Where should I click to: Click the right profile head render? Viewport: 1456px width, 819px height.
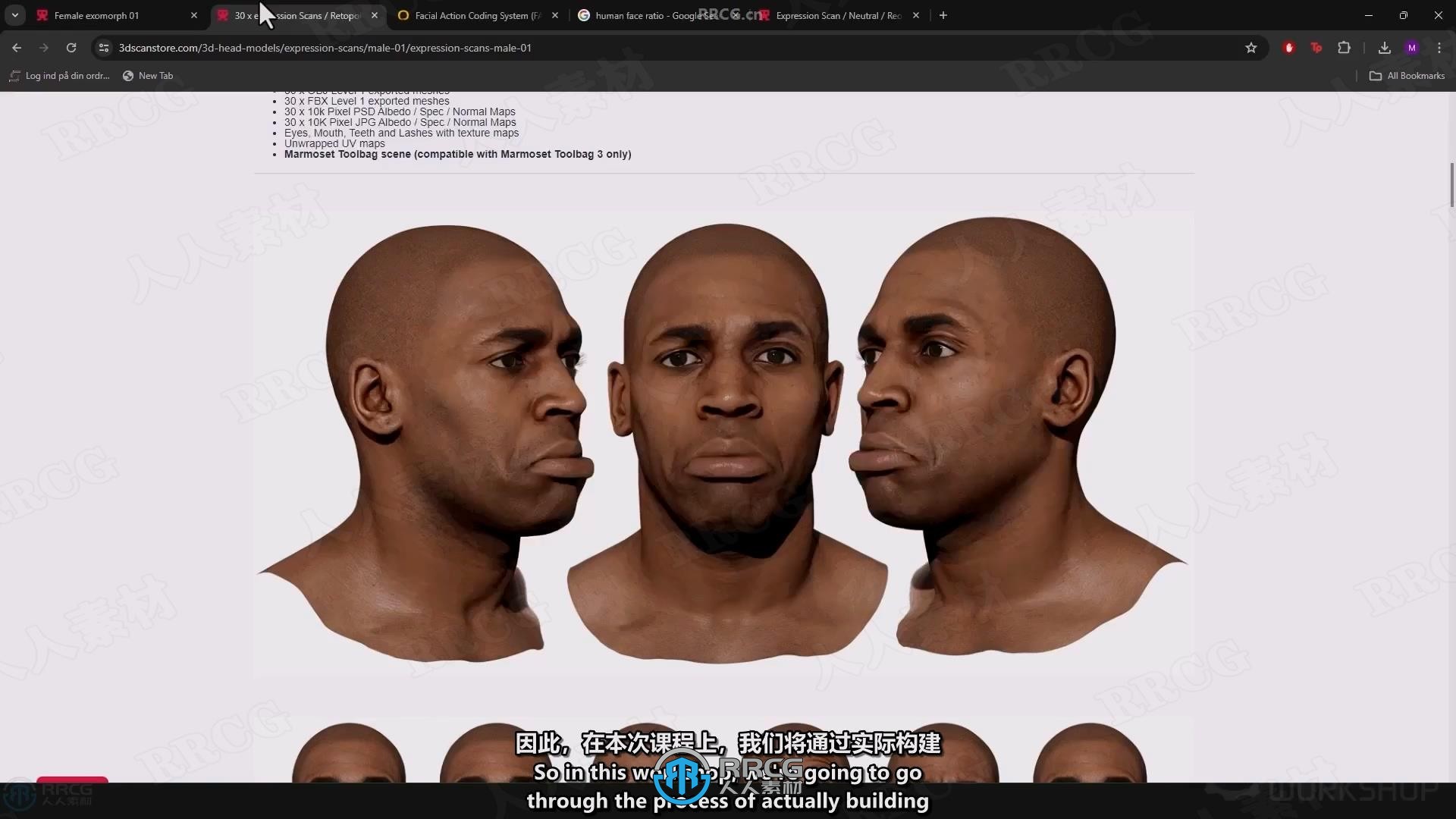point(1018,436)
